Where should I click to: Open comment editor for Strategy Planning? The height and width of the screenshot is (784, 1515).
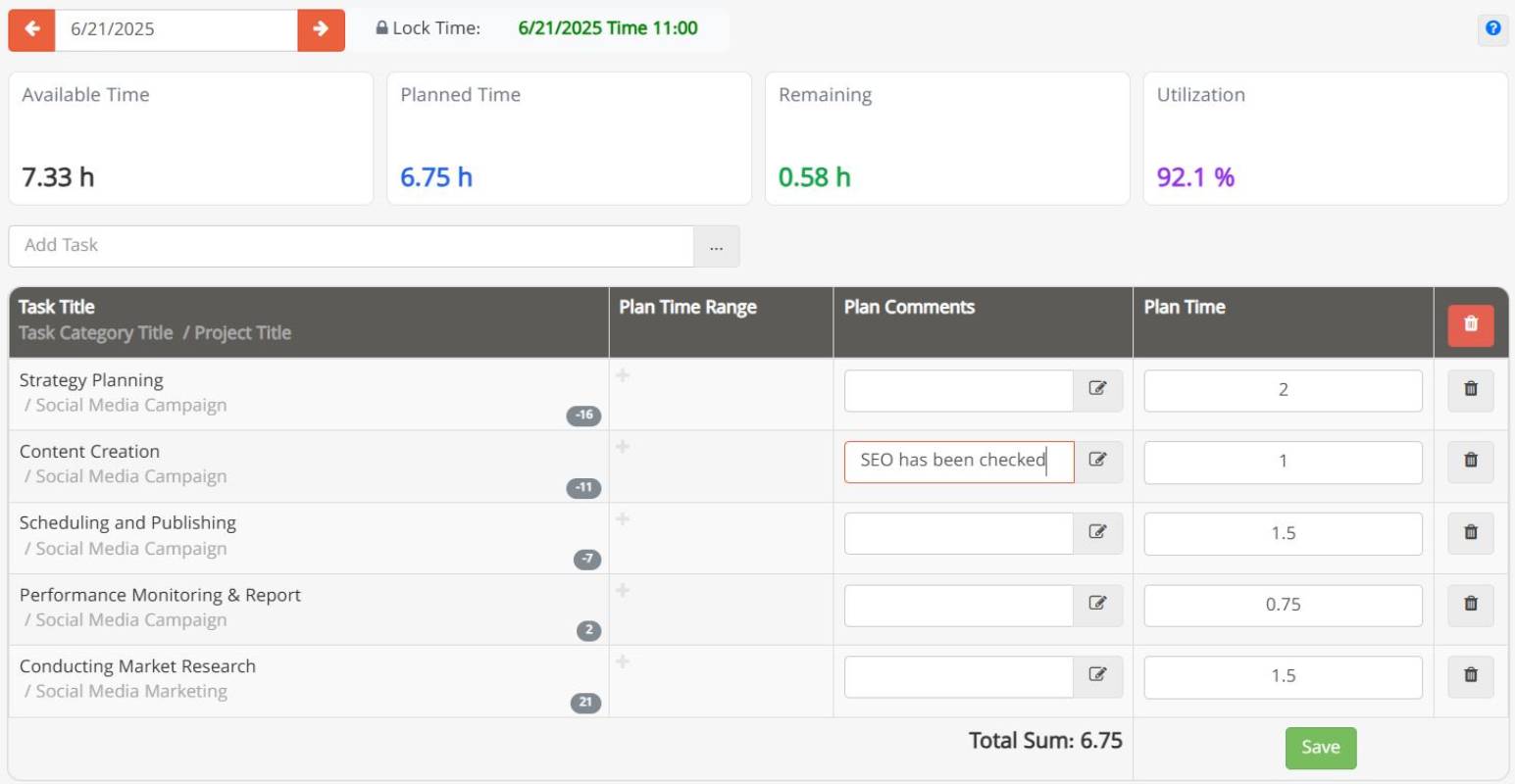(1097, 389)
